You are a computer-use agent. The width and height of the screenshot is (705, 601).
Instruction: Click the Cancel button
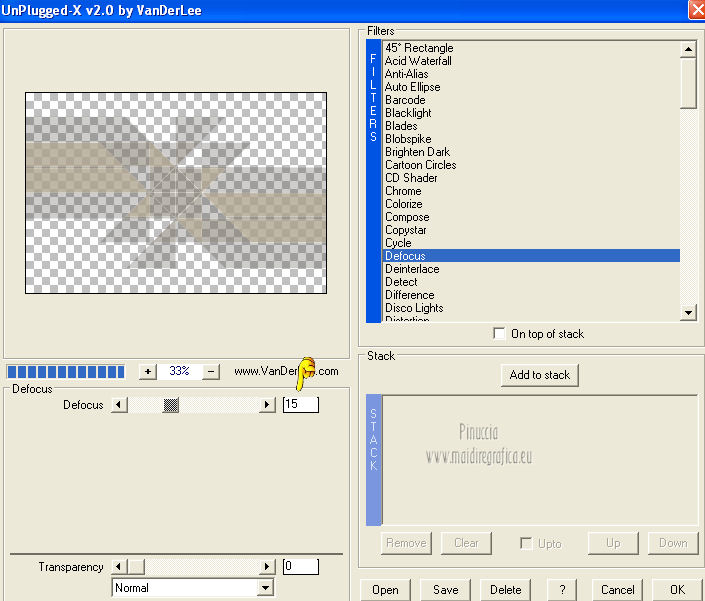(x=617, y=590)
